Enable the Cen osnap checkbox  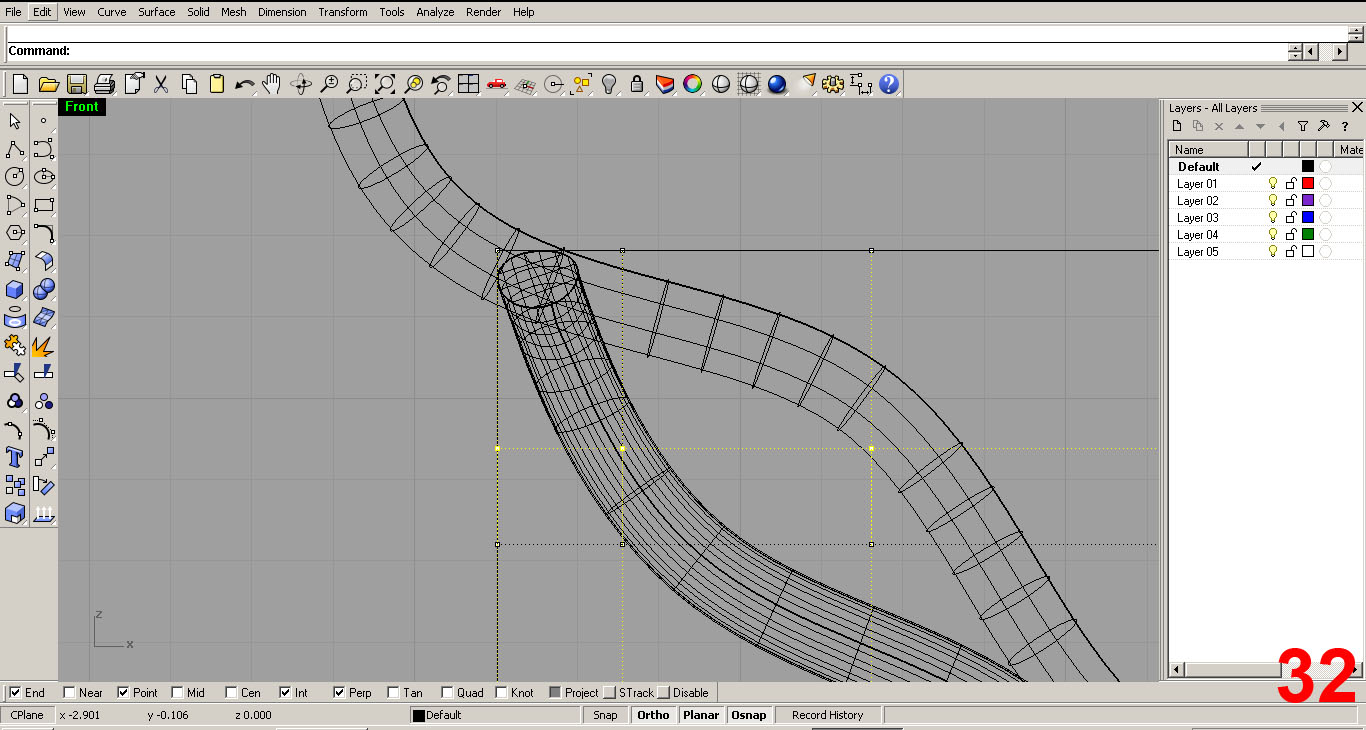click(x=231, y=692)
